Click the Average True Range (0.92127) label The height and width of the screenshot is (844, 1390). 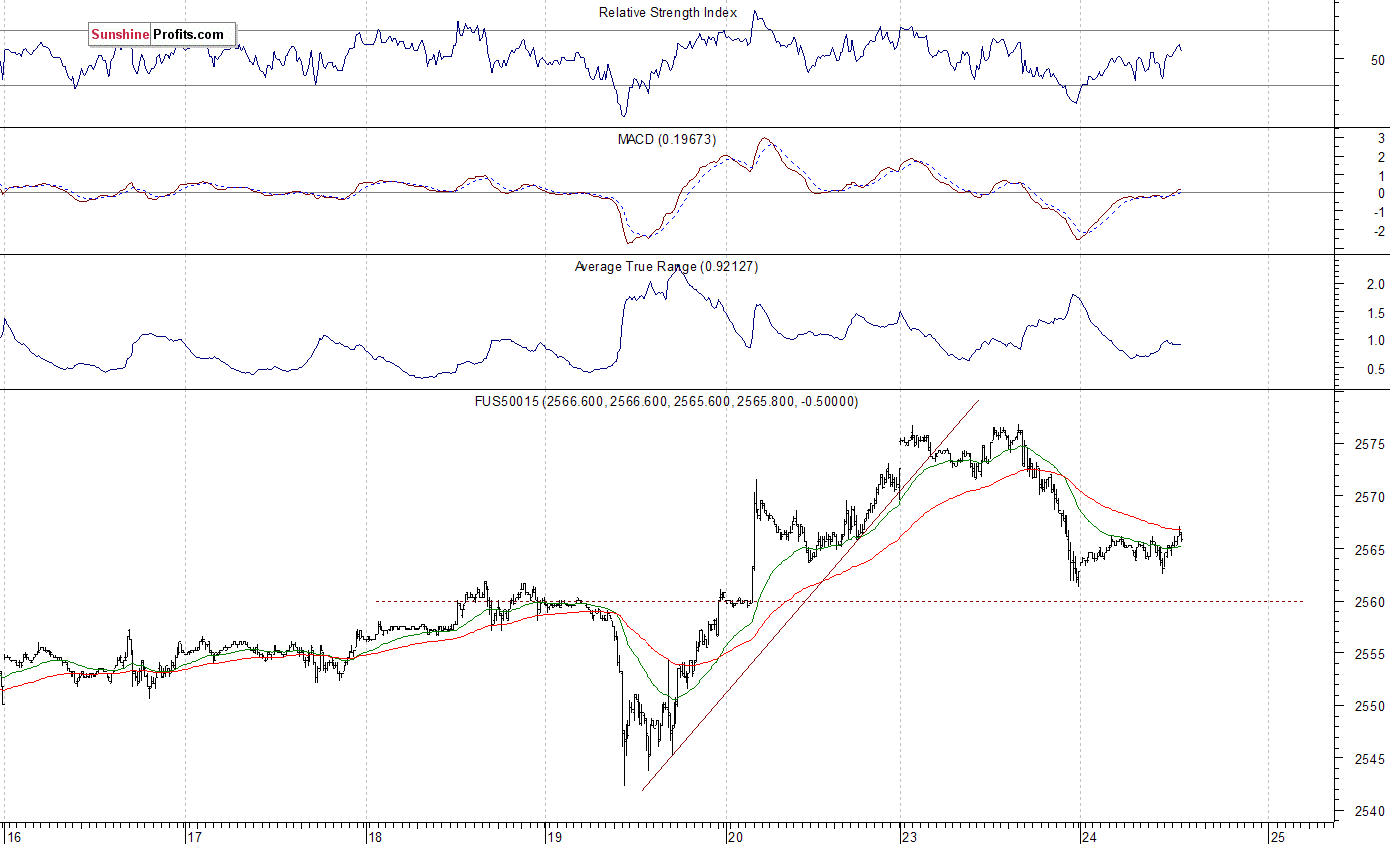[666, 266]
